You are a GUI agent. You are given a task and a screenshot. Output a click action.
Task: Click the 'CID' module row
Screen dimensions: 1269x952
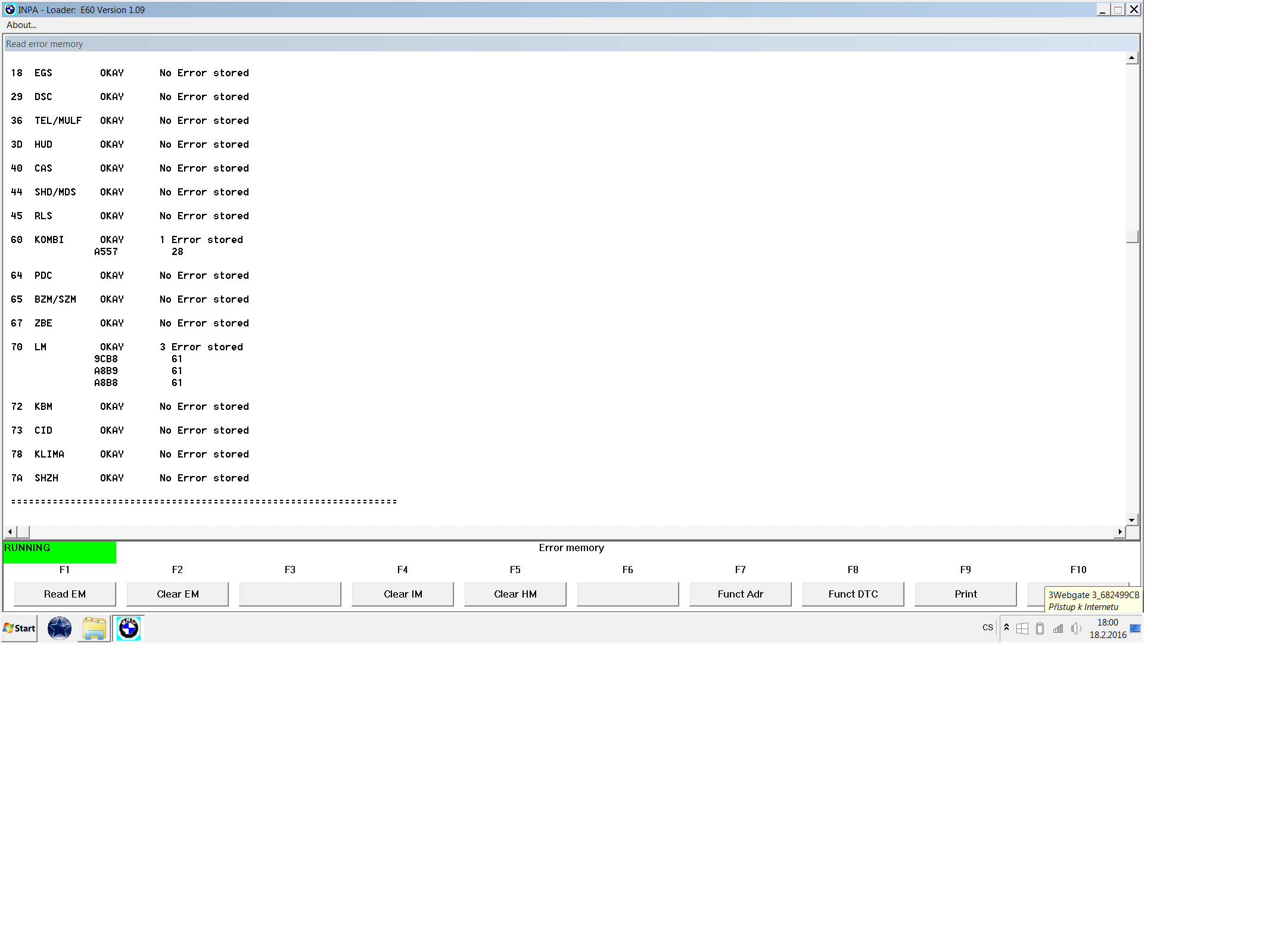130,431
